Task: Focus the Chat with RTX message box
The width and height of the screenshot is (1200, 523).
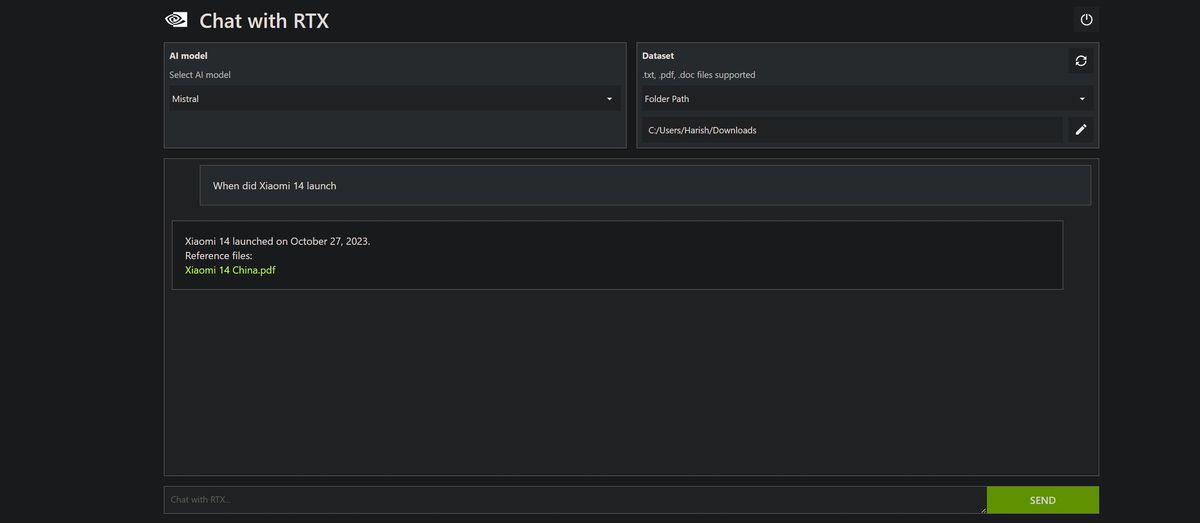Action: coord(575,500)
